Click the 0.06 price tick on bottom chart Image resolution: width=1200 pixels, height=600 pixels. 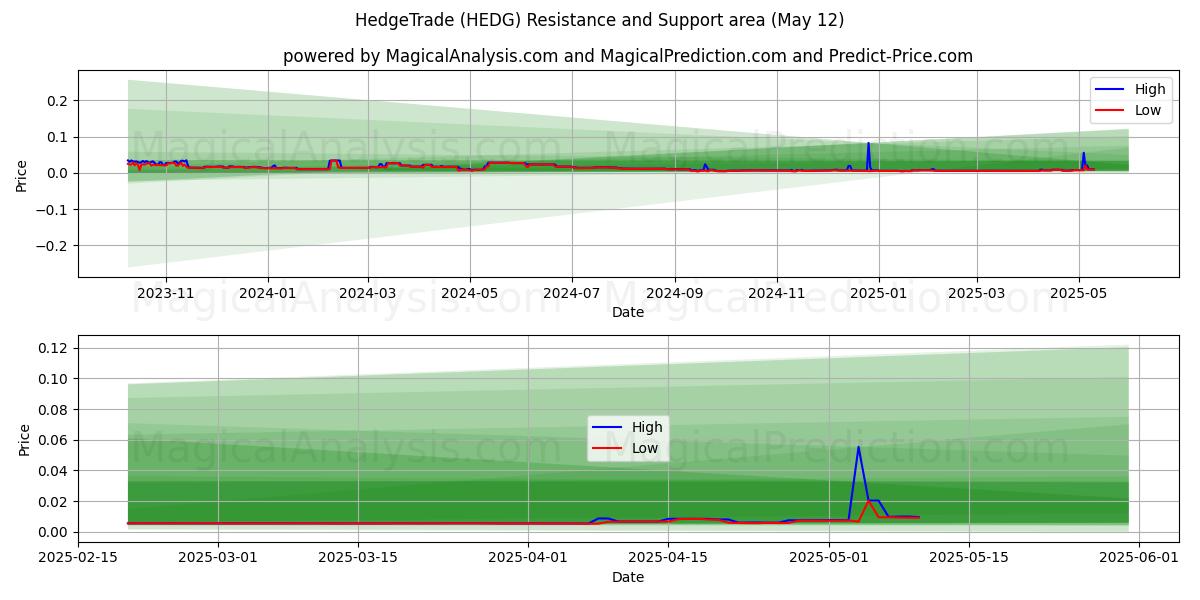pyautogui.click(x=54, y=441)
